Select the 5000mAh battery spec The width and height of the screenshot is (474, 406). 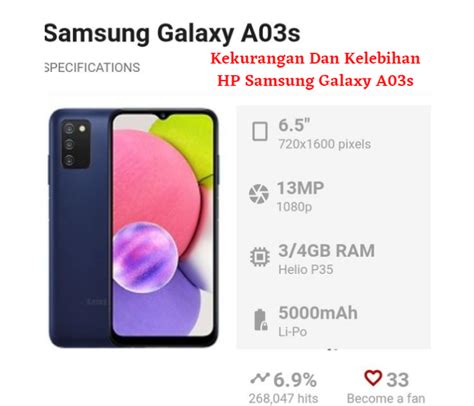pyautogui.click(x=318, y=322)
